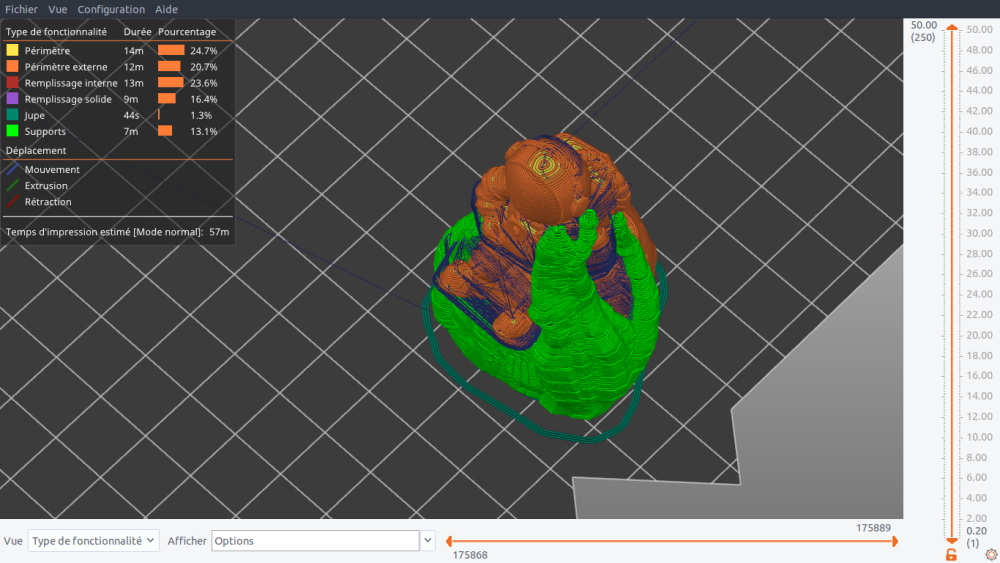The width and height of the screenshot is (1000, 563).
Task: Click the 50.00 (250) top layer label
Action: pyautogui.click(x=923, y=31)
